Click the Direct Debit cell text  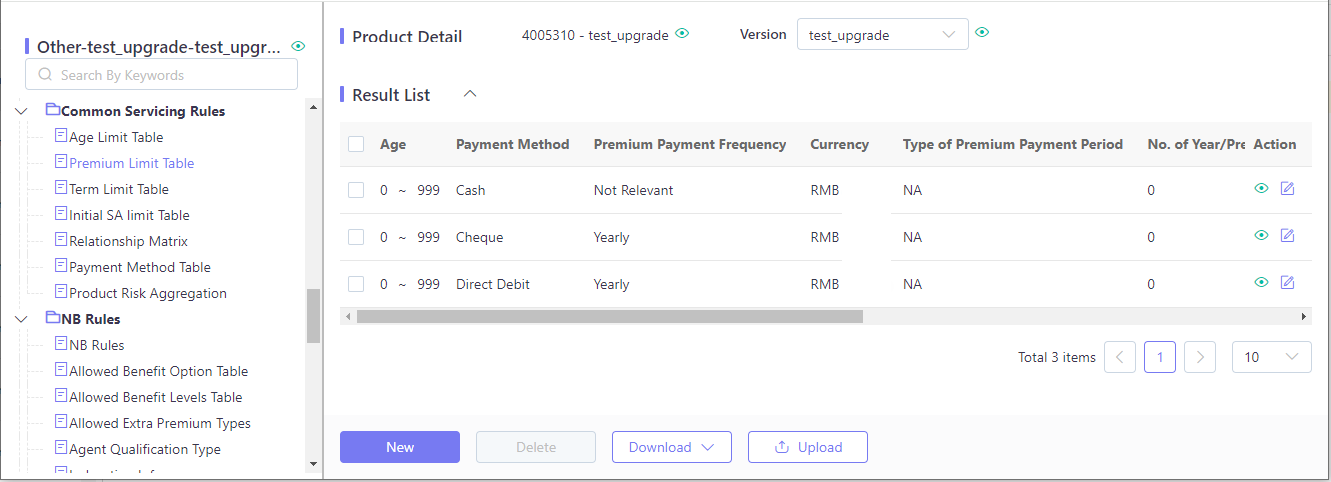(493, 284)
